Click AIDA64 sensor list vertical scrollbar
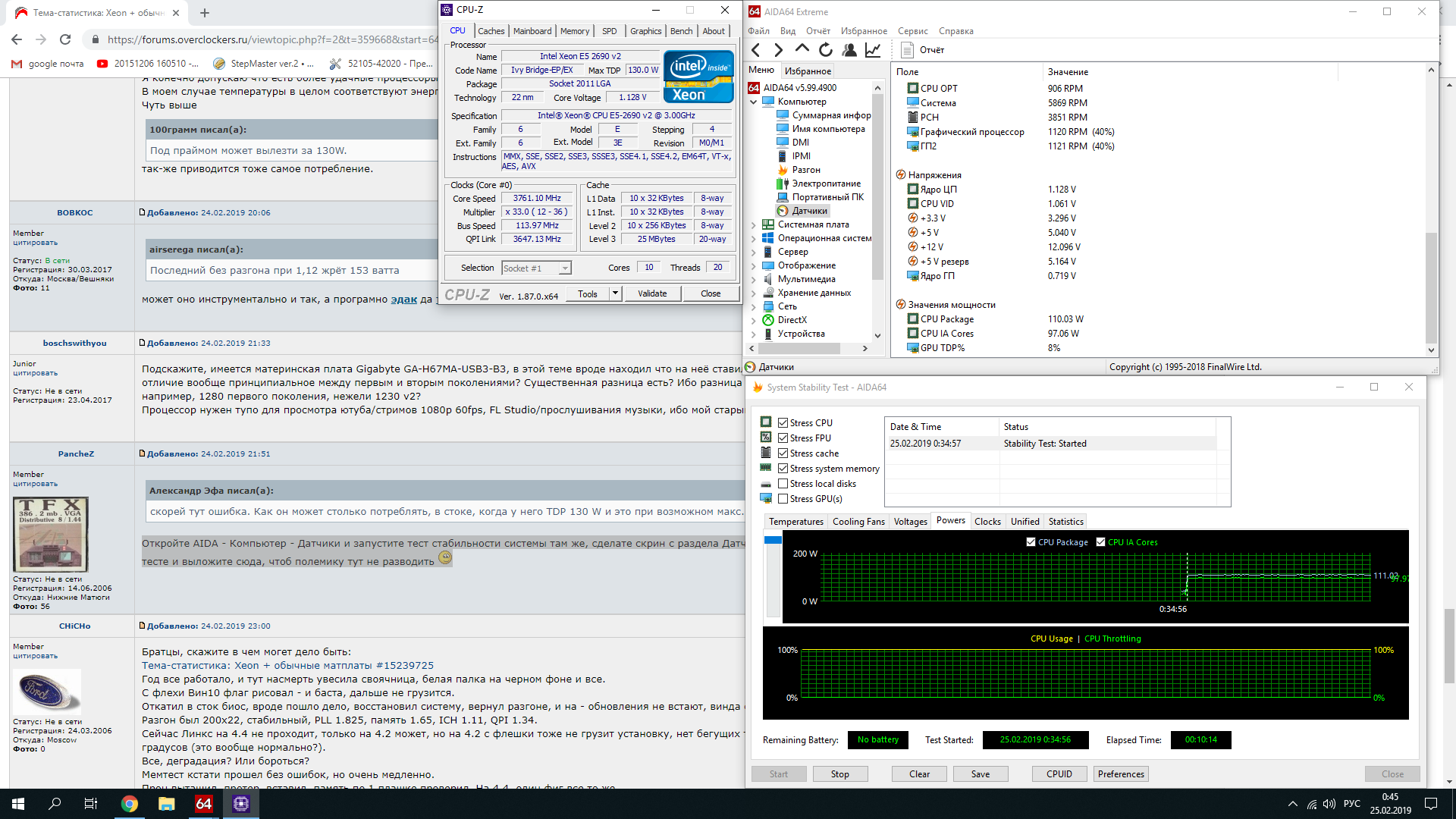1456x819 pixels. coord(1431,287)
